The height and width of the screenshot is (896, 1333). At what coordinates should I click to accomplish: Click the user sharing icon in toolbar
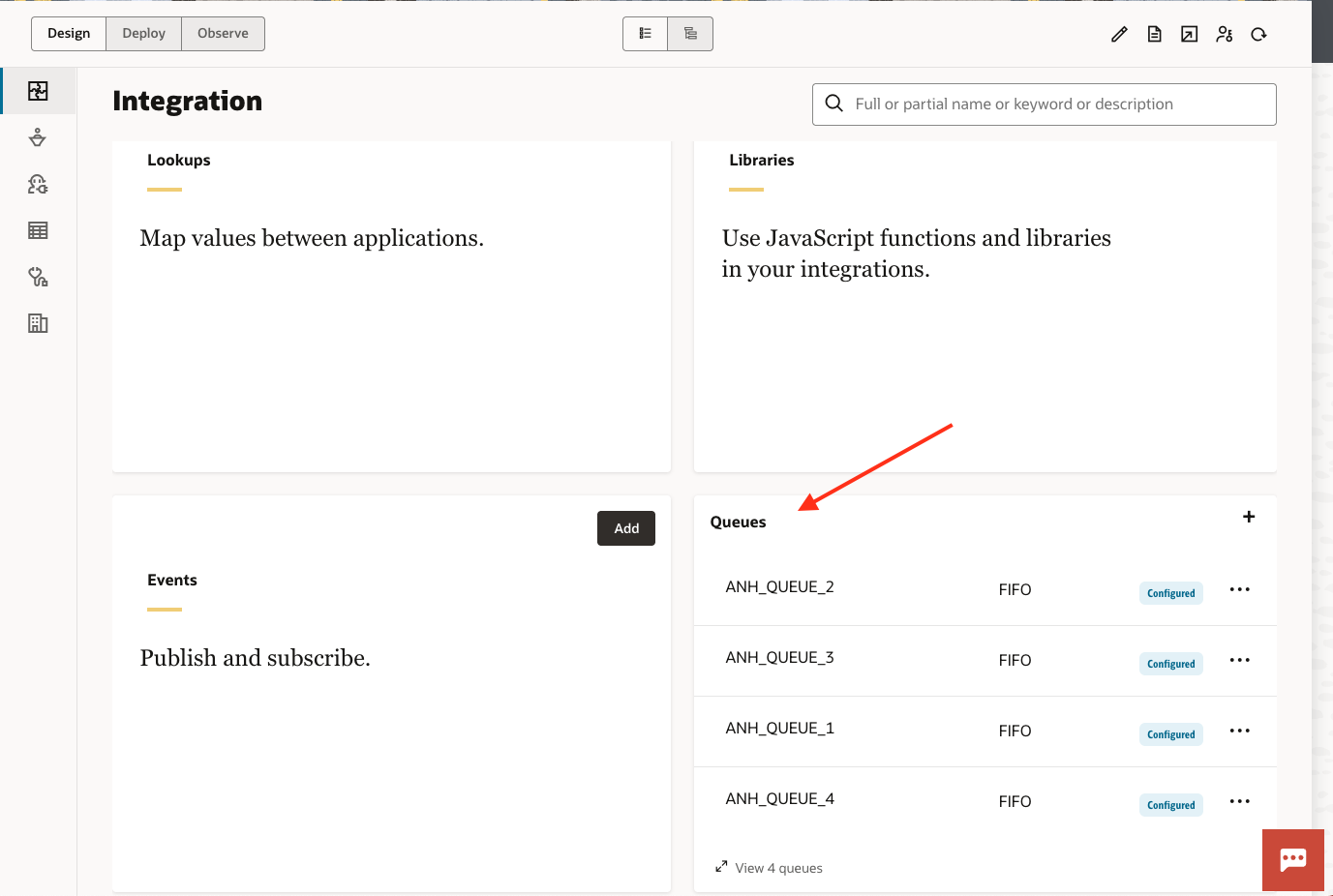[x=1224, y=35]
